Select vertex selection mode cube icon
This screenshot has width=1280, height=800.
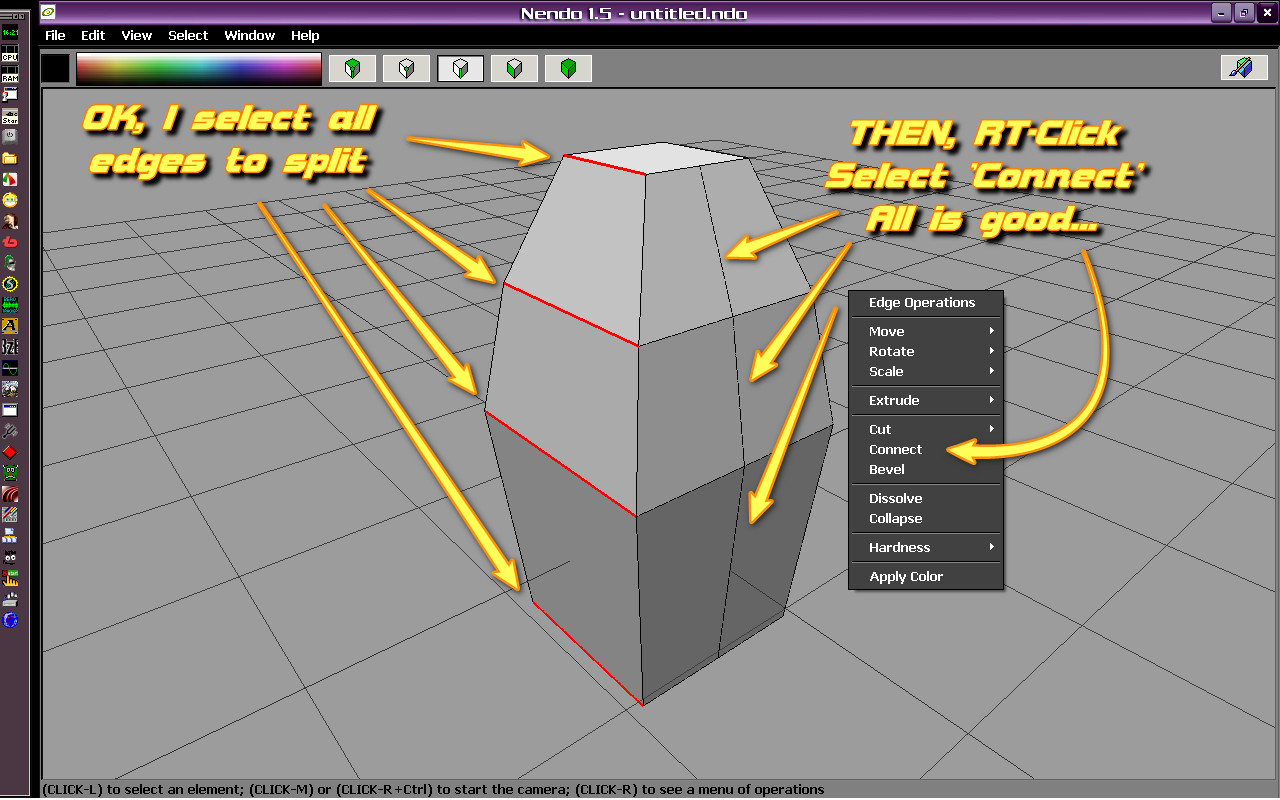tap(406, 69)
